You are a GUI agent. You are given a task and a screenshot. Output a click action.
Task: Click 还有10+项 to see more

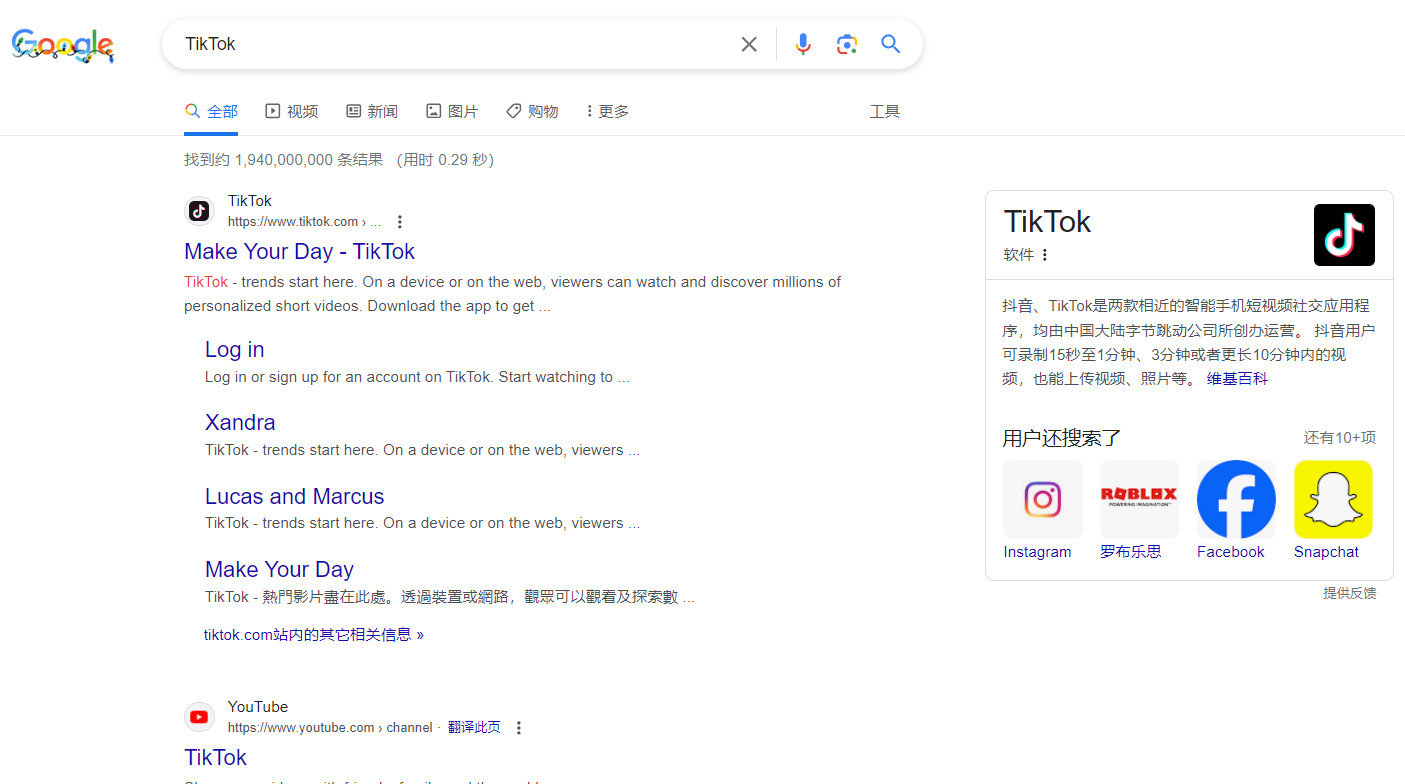point(1340,437)
